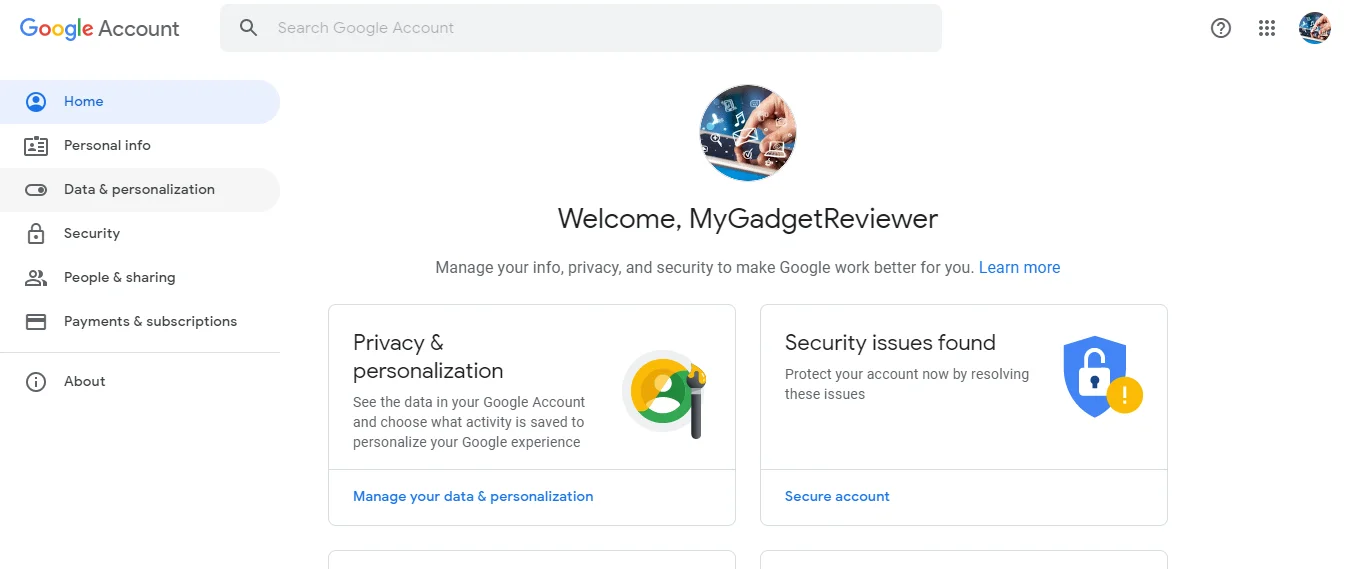This screenshot has height=569, width=1348.
Task: Click the Google apps grid icon
Action: (1267, 28)
